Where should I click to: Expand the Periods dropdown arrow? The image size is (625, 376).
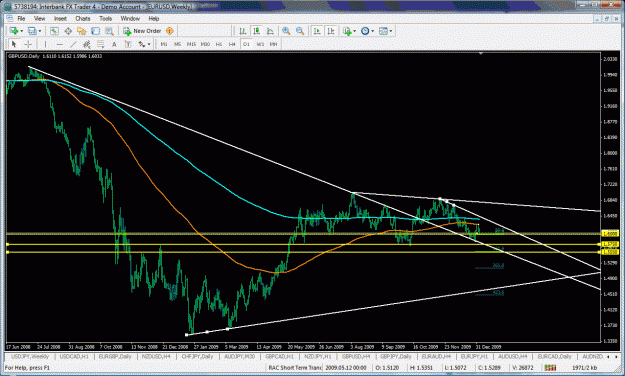[x=372, y=31]
